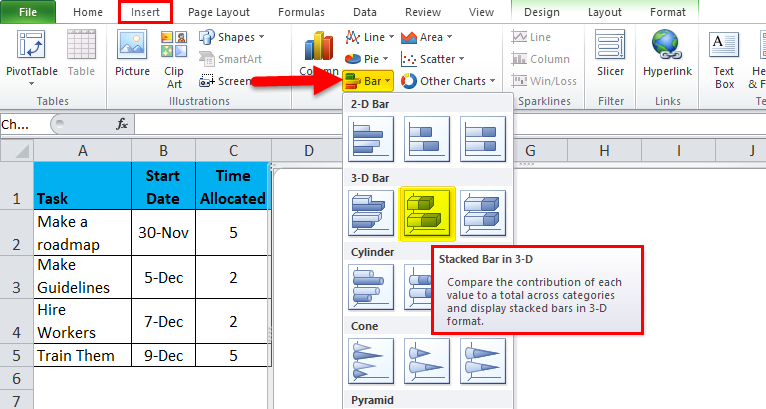Pick 100% Stacked Horizontal Cone chart
Image resolution: width=766 pixels, height=409 pixels.
click(x=483, y=361)
